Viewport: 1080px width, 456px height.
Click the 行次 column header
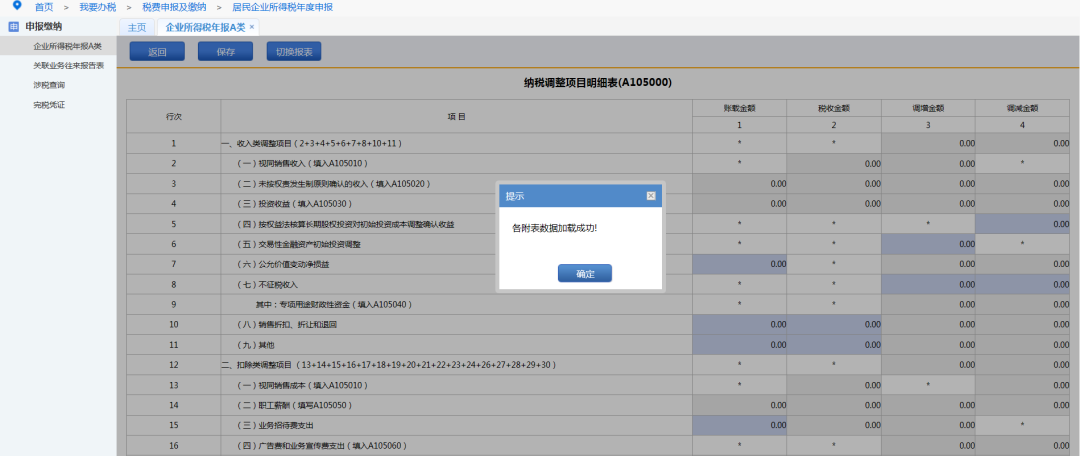(174, 117)
